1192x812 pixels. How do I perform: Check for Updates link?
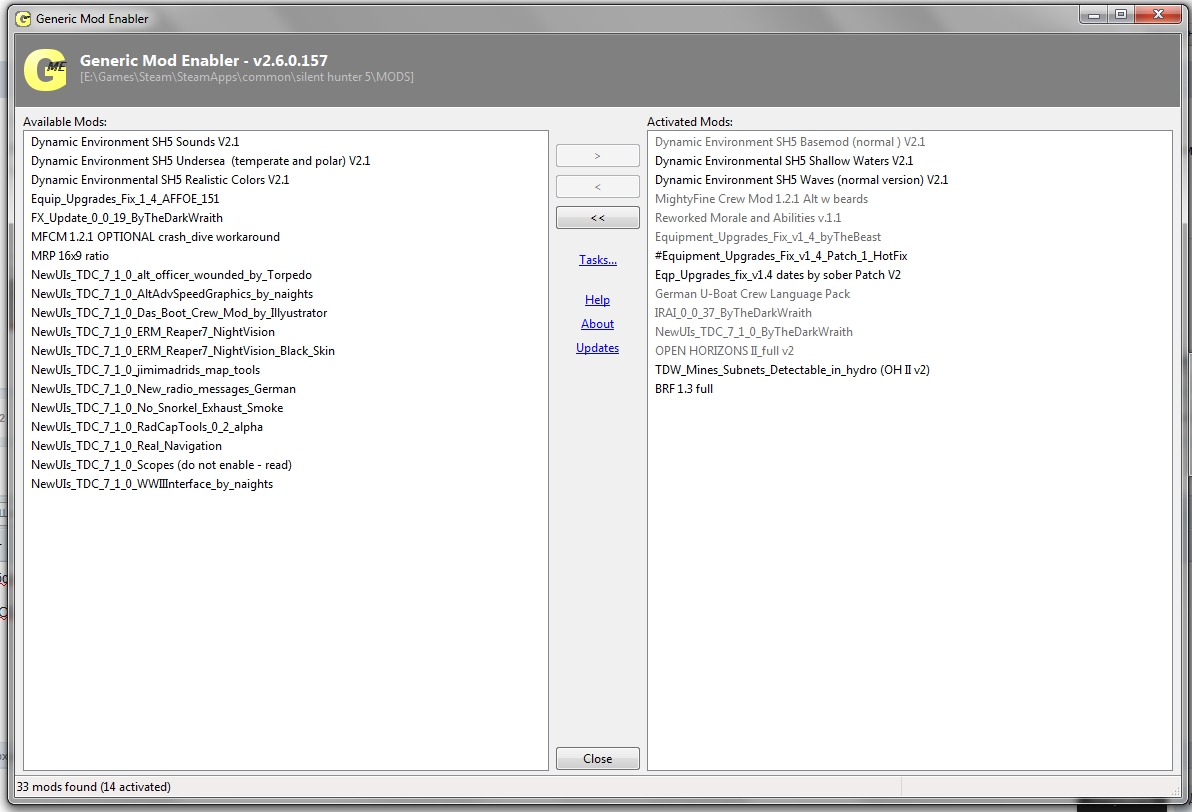pyautogui.click(x=598, y=348)
